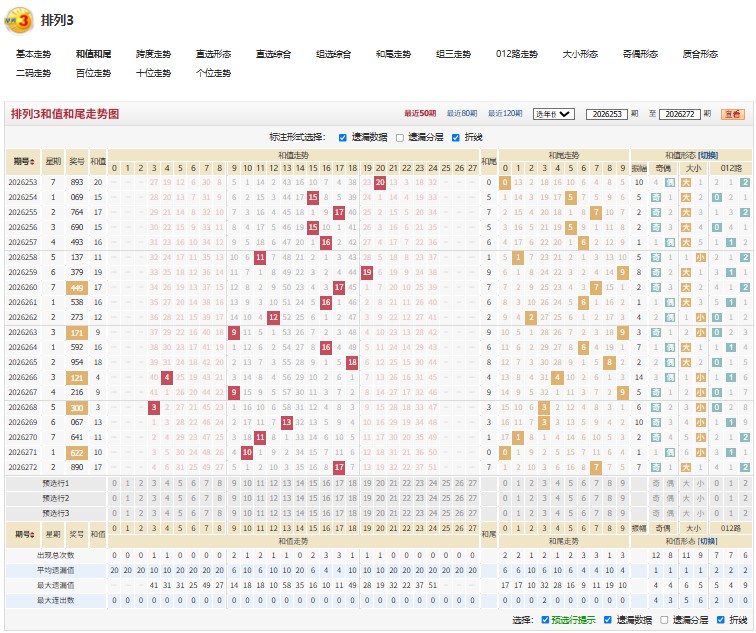This screenshot has width=756, height=633.
Task: Open the 跨度走势 chart tab
Action: click(153, 54)
